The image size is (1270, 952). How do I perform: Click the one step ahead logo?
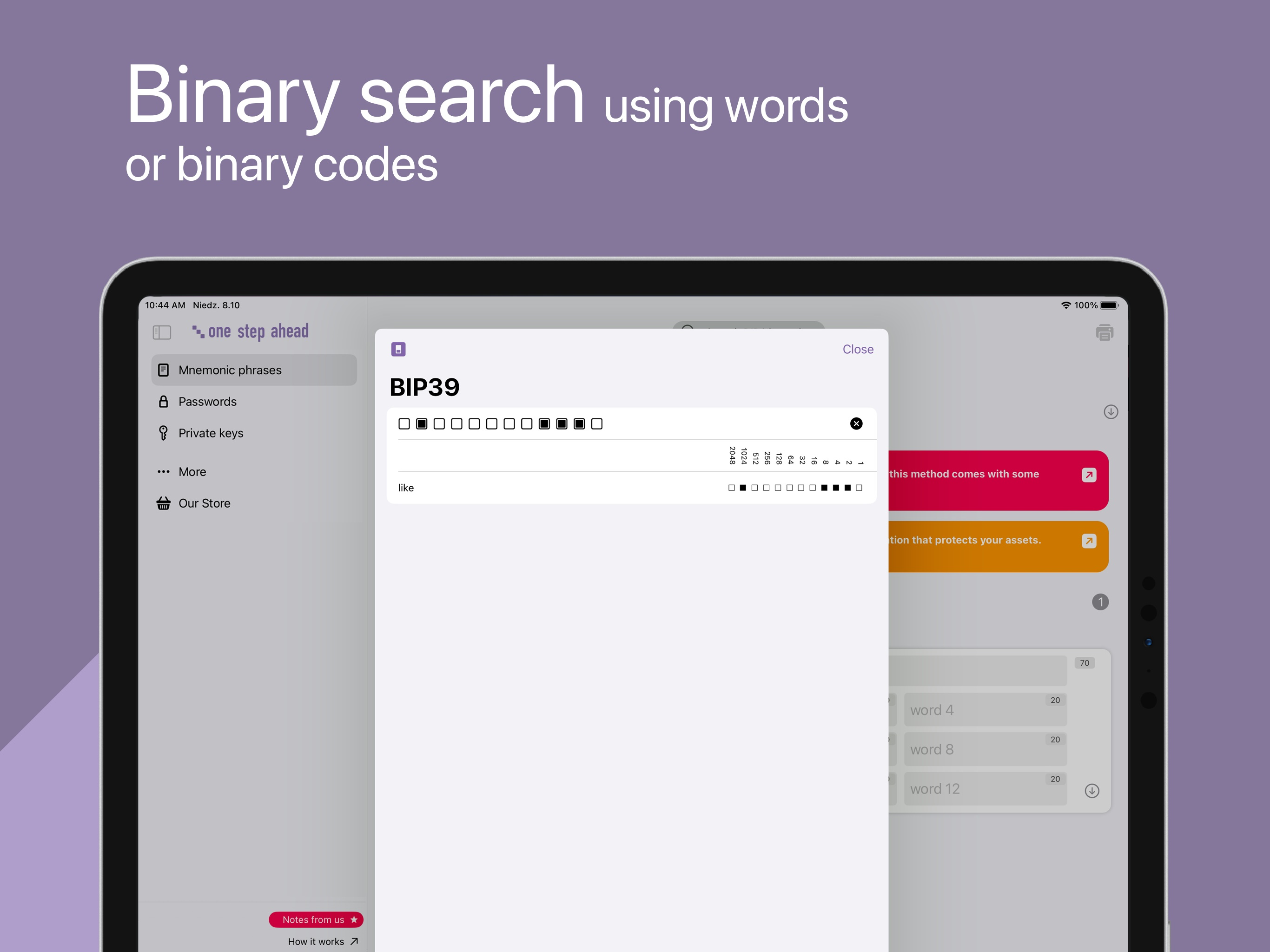coord(250,331)
